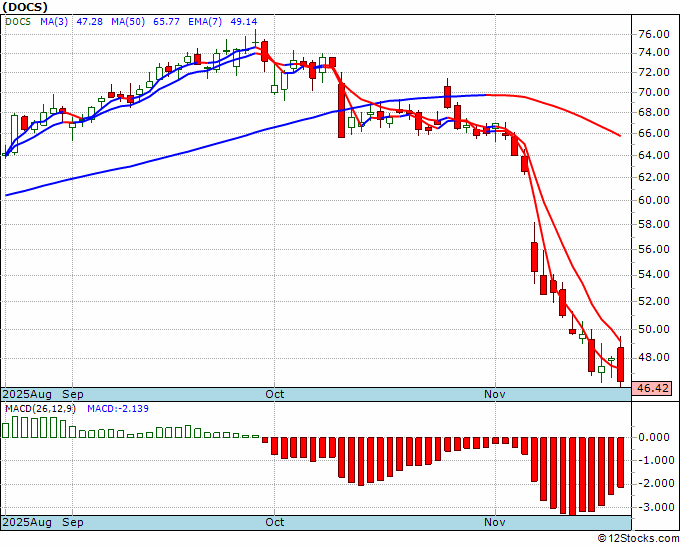Click the 48.00 price axis label

pos(654,357)
